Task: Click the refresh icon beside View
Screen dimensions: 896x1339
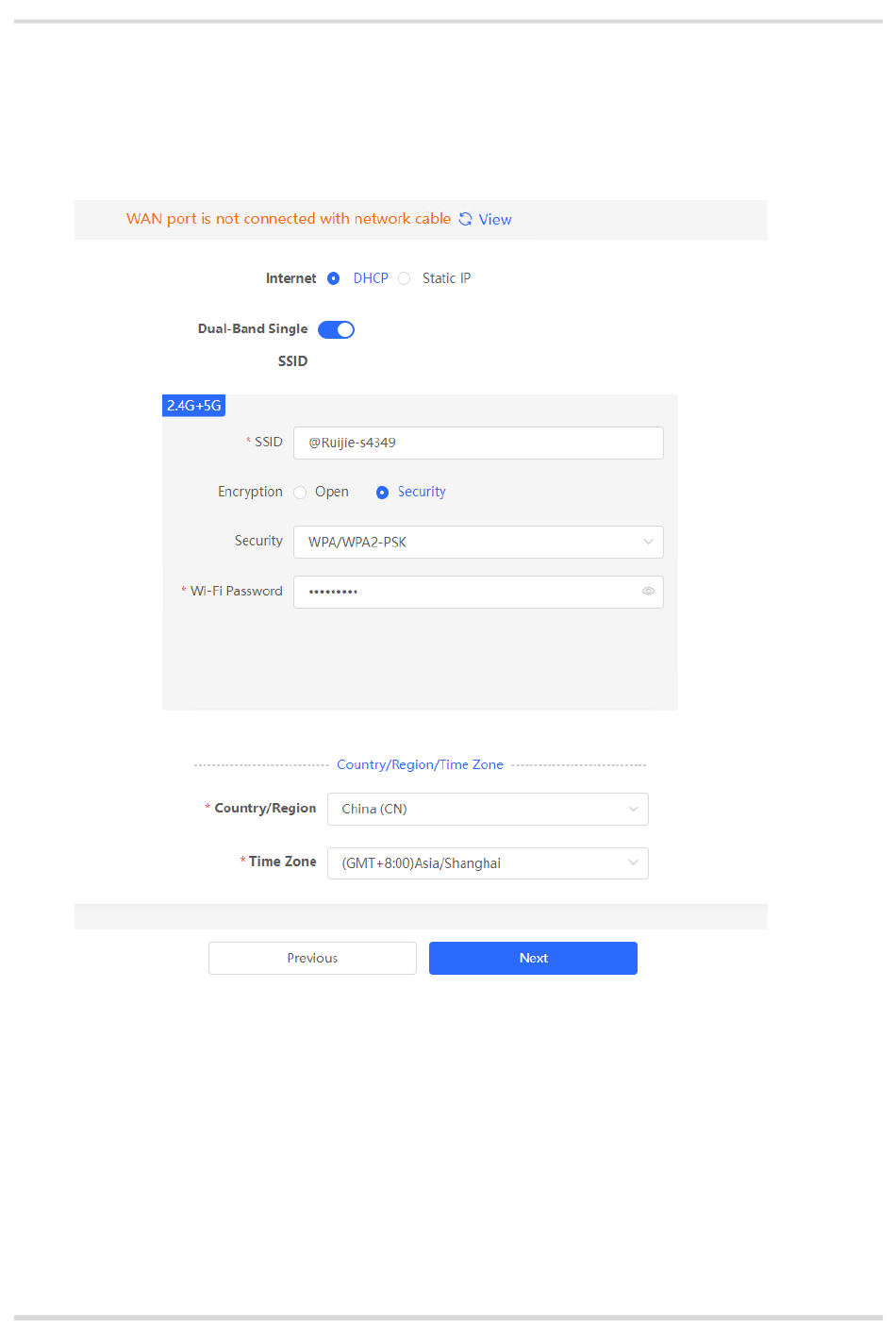Action: point(465,219)
